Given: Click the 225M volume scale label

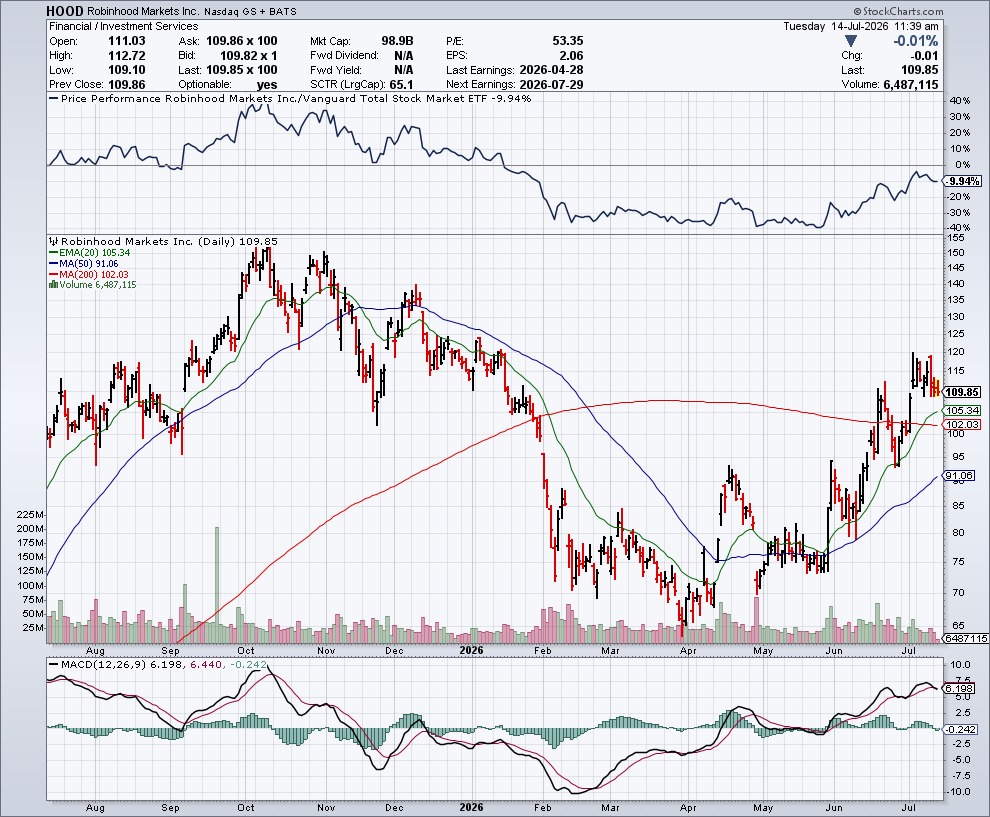Looking at the screenshot, I should [x=30, y=515].
